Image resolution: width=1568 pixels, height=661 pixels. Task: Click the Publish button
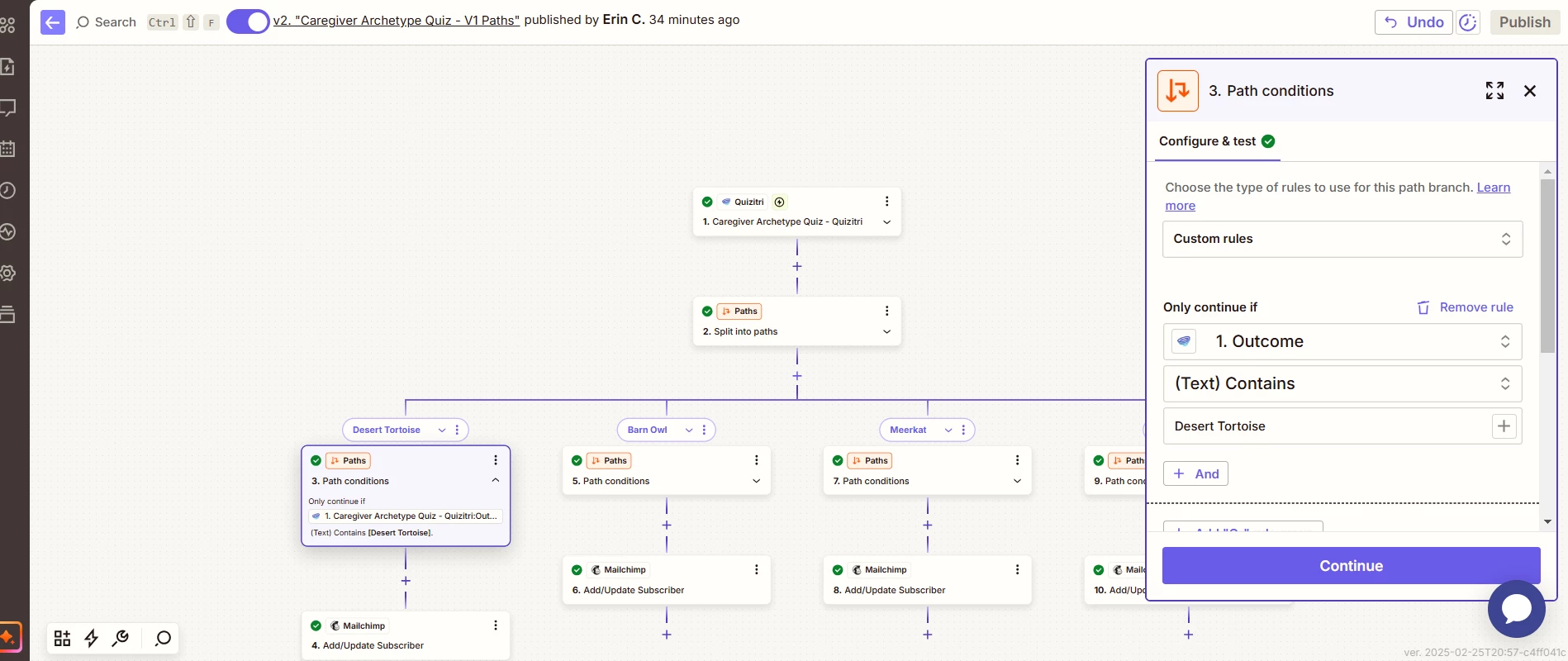[x=1524, y=22]
